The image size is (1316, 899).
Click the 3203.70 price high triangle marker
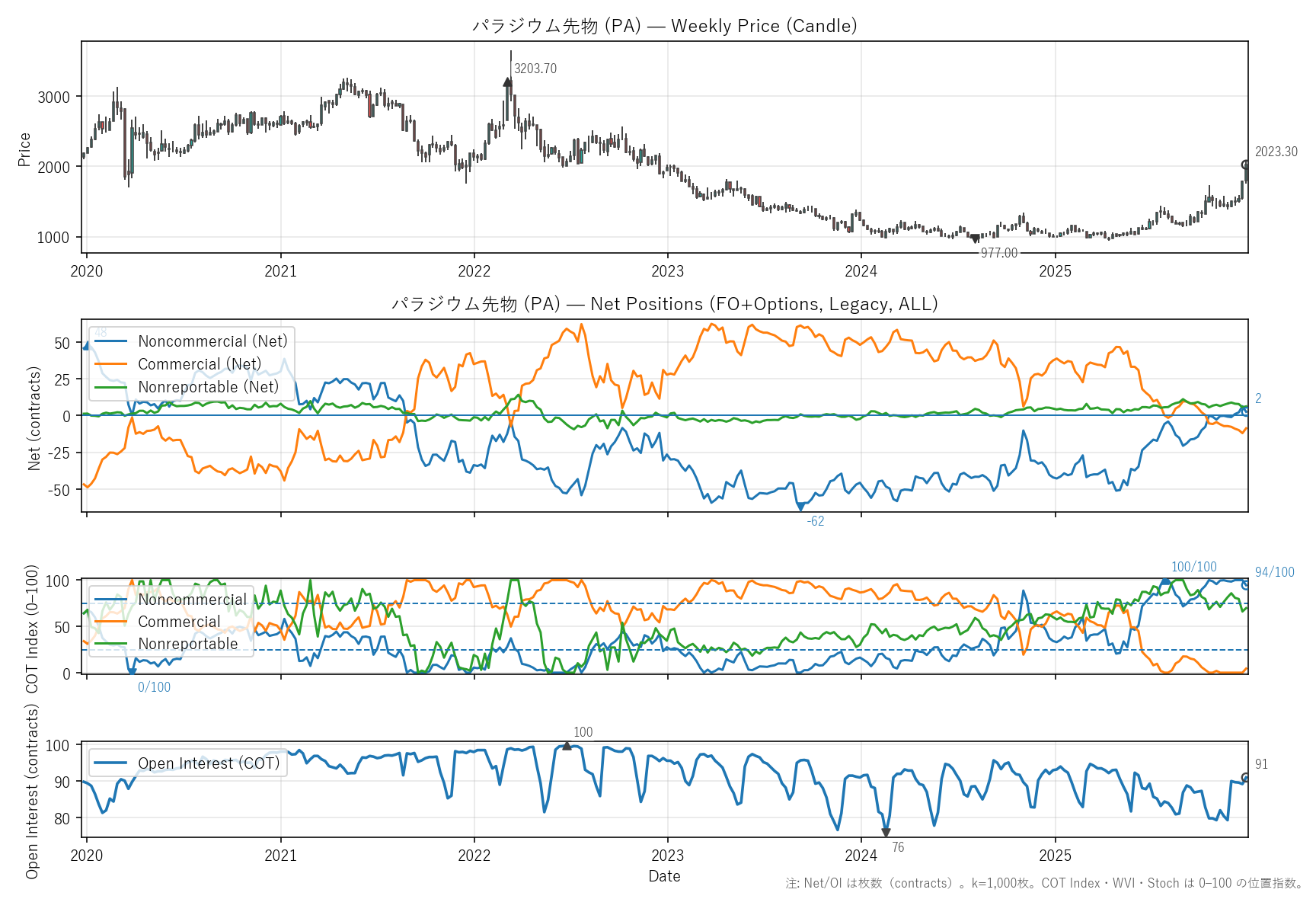point(507,82)
